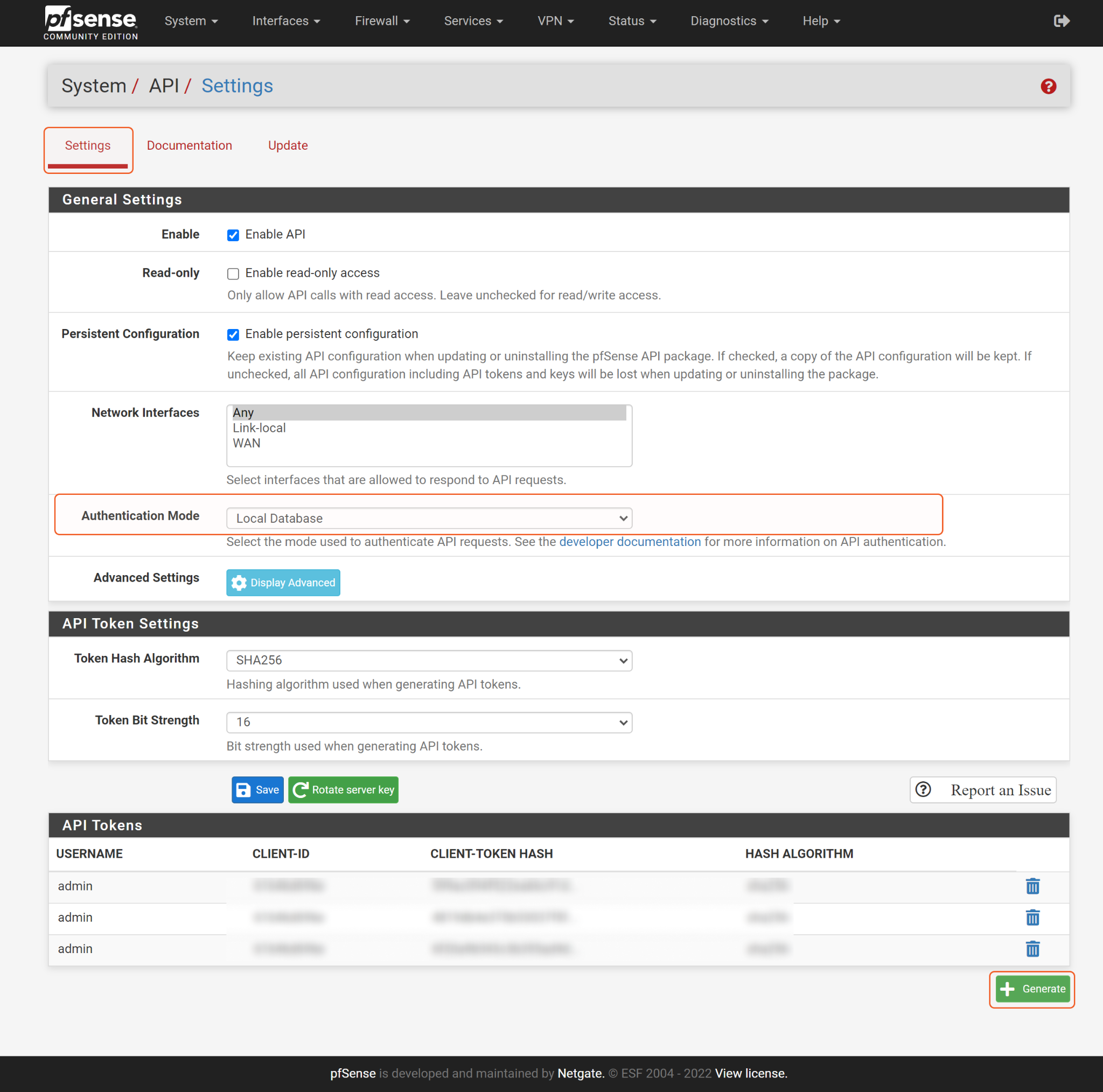
Task: Expand Token Hash Algorithm dropdown
Action: tap(429, 660)
